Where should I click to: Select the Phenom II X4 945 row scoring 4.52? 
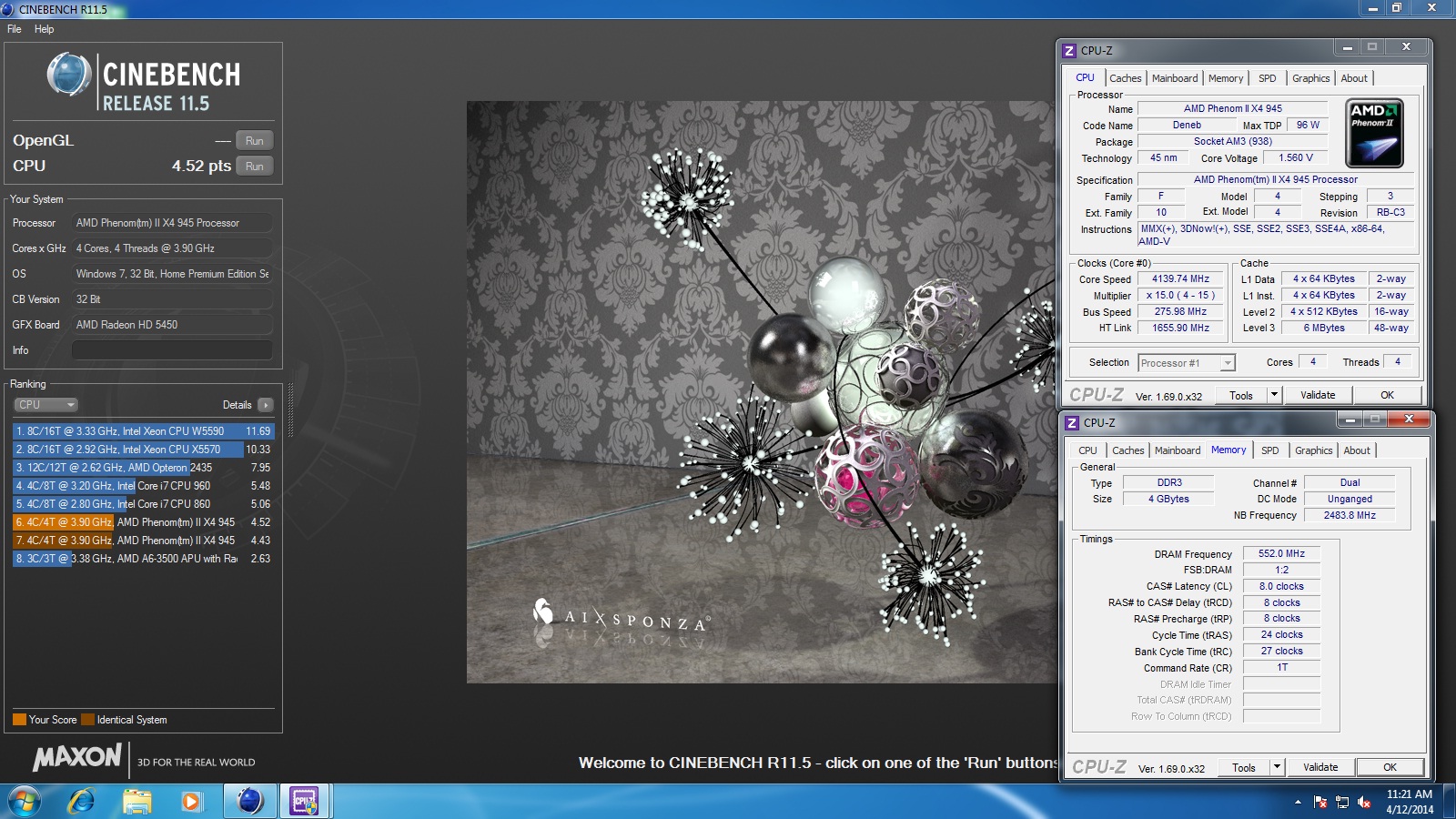click(144, 522)
